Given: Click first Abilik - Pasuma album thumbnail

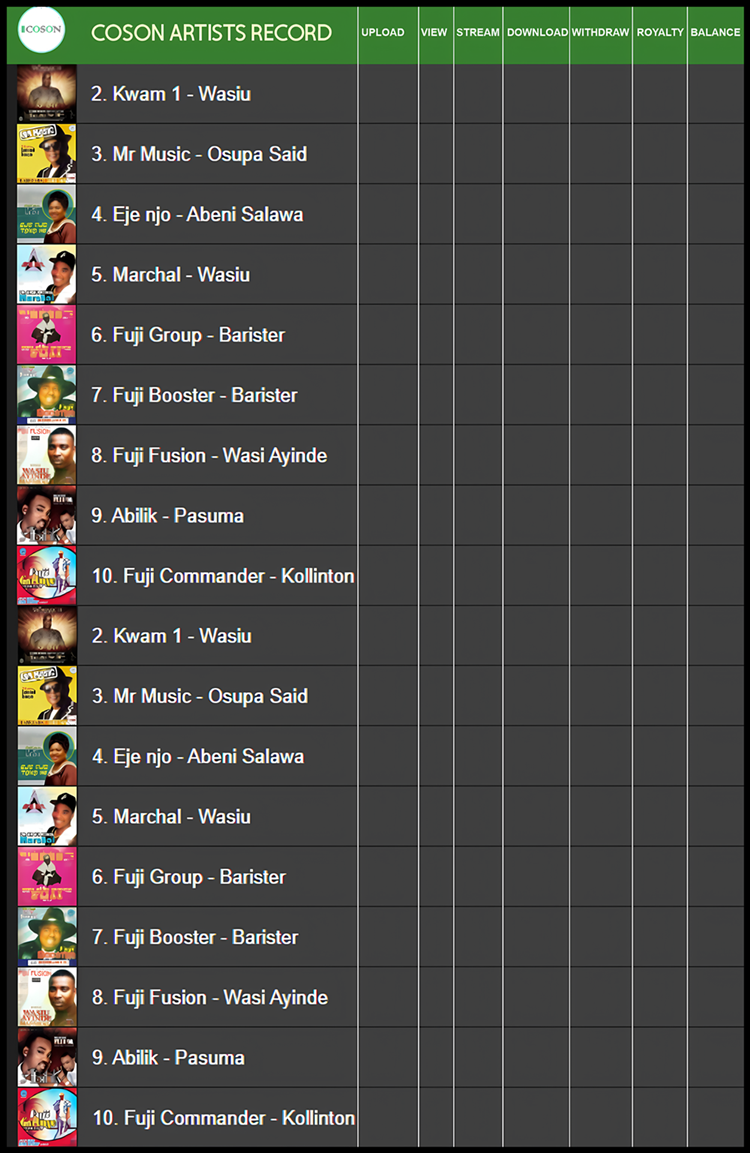Looking at the screenshot, I should point(47,516).
